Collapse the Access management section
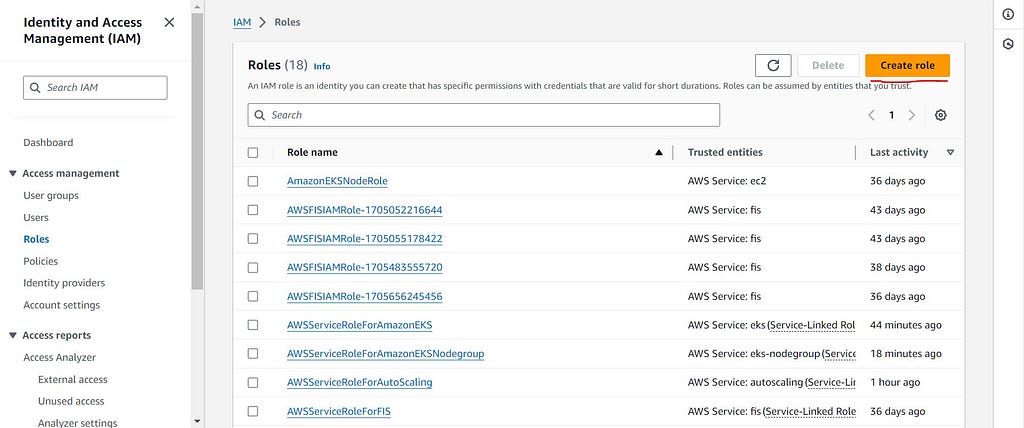1024x428 pixels. tap(12, 173)
